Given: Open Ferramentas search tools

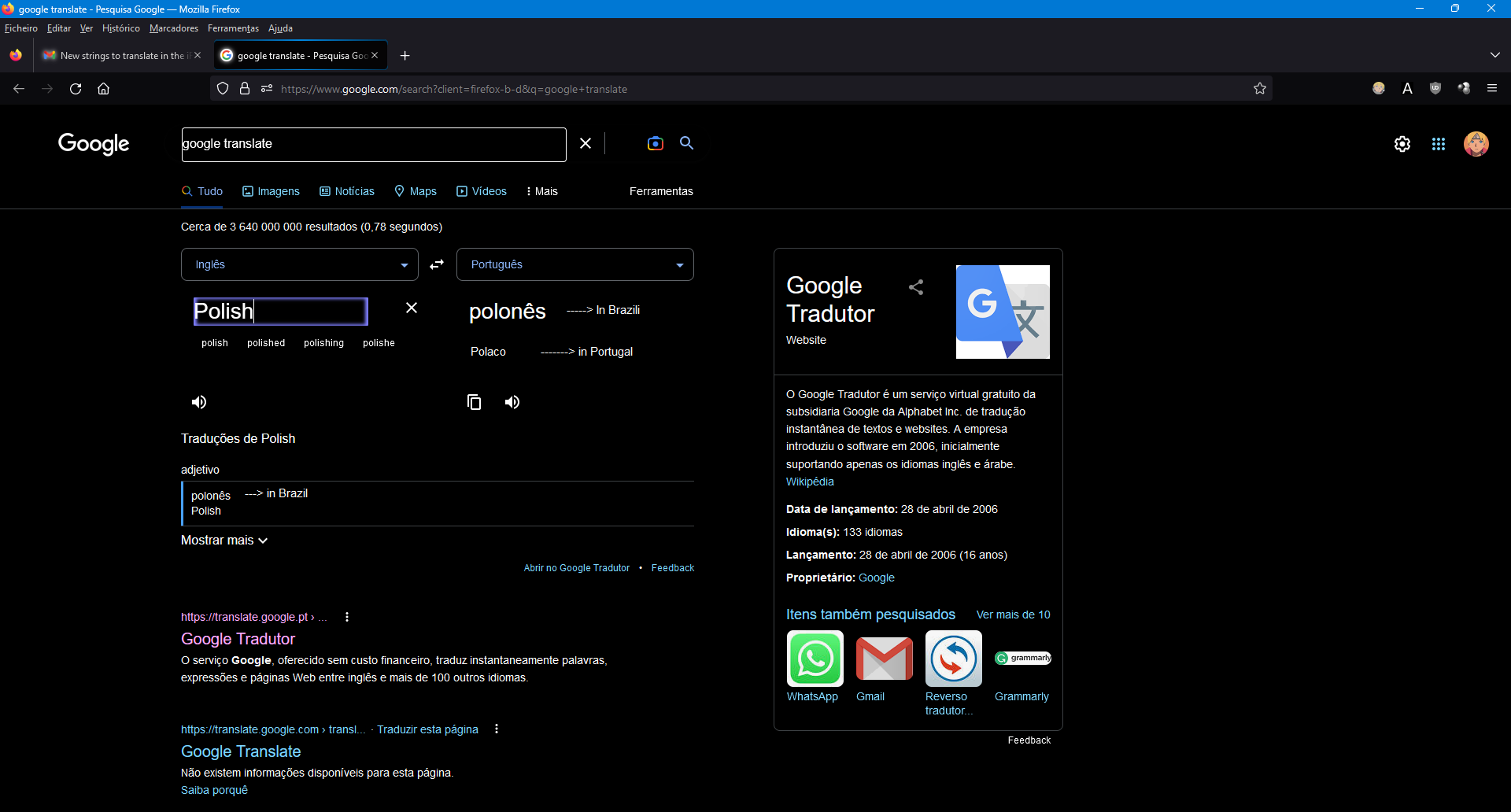Looking at the screenshot, I should click(x=661, y=191).
